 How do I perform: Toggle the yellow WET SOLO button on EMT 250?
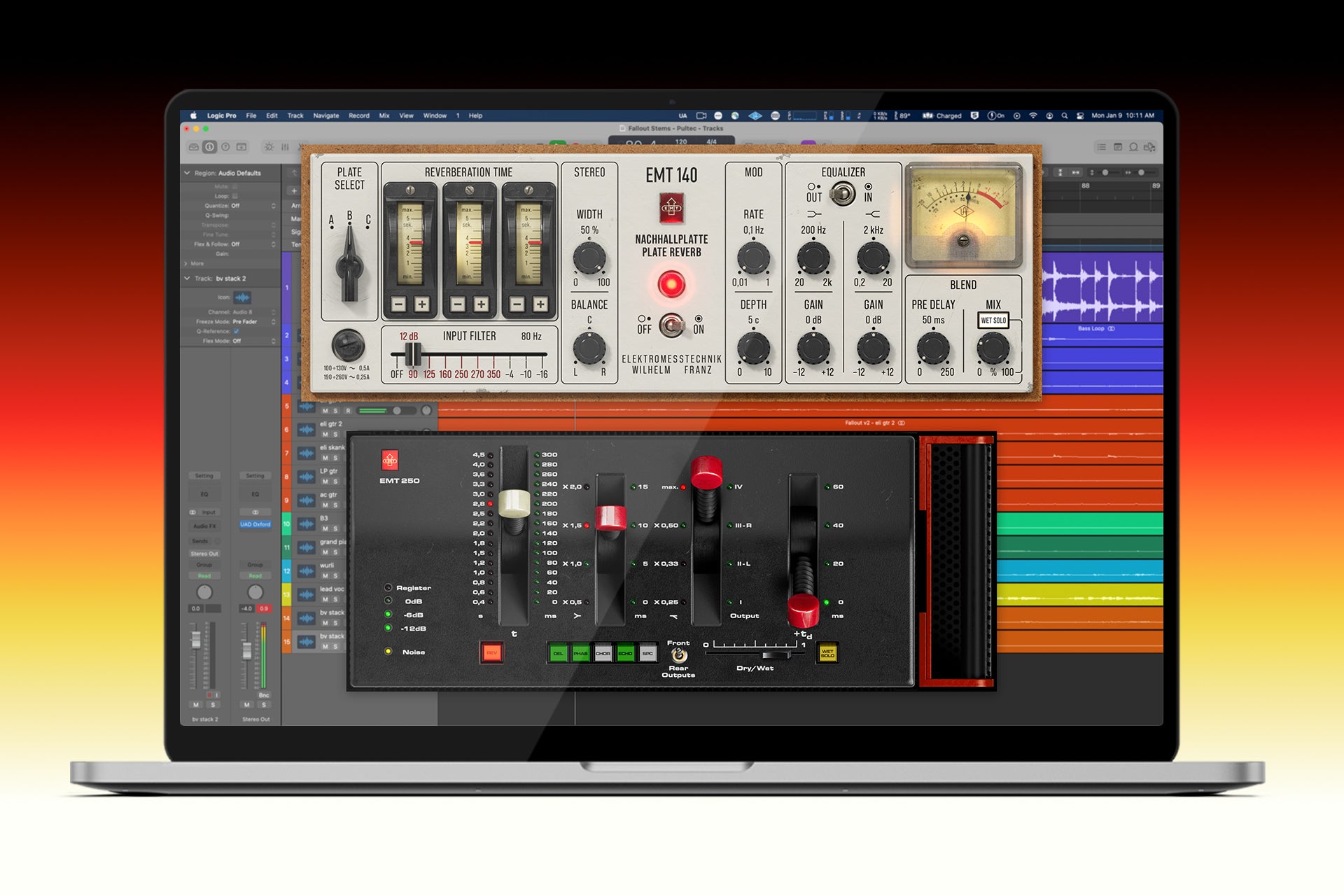pyautogui.click(x=827, y=653)
